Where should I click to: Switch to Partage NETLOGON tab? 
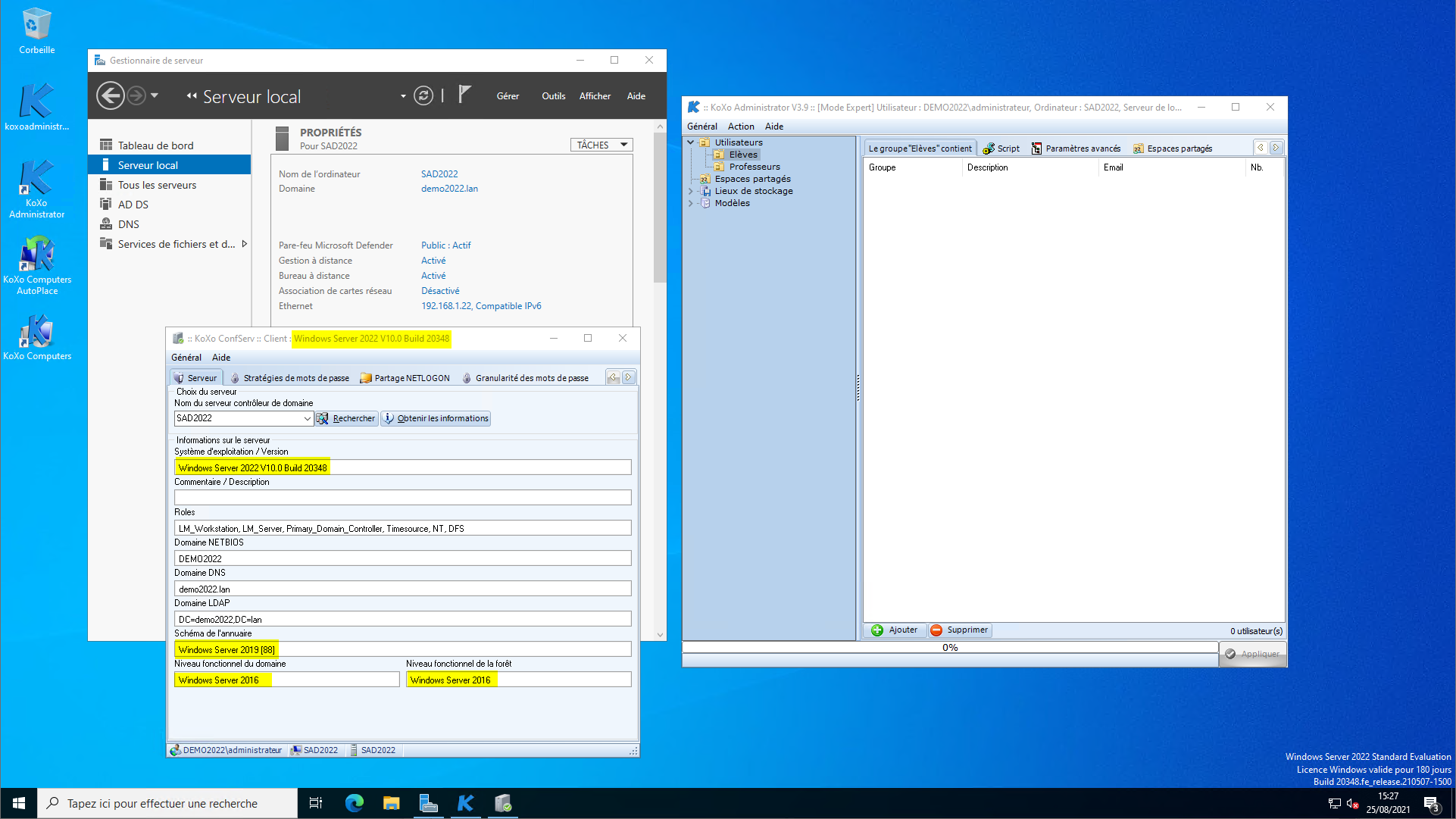click(x=405, y=378)
